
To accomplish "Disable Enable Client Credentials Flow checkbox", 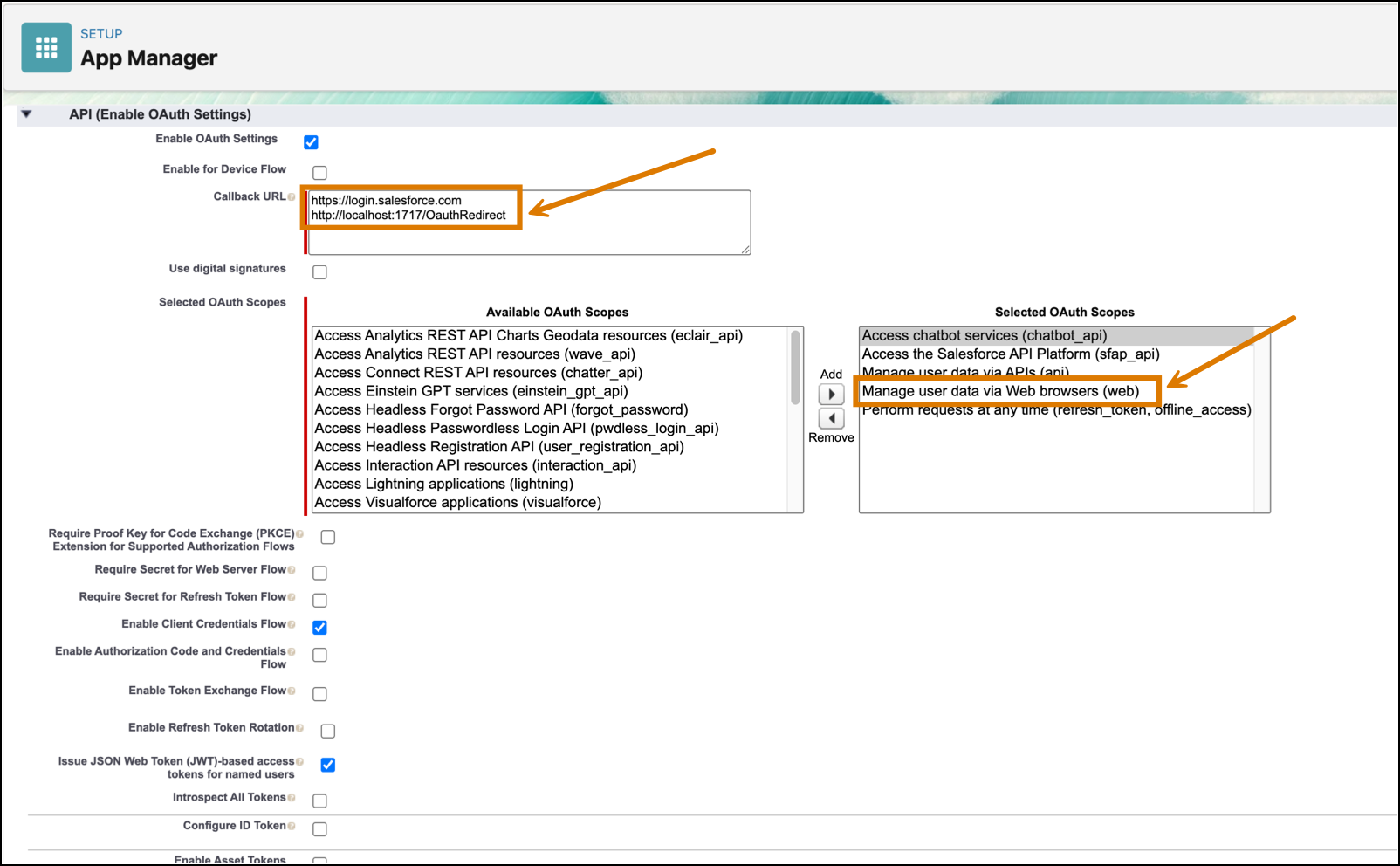I will [x=319, y=628].
